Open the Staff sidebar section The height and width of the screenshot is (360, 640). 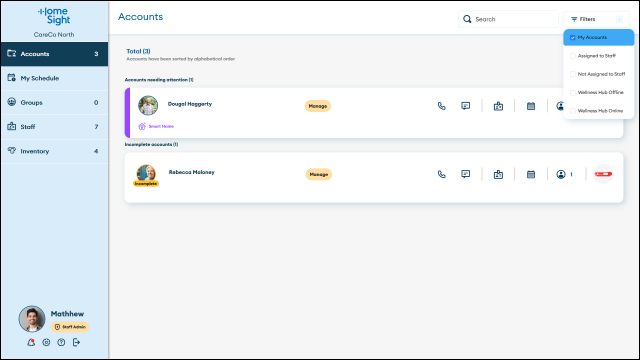pos(54,127)
